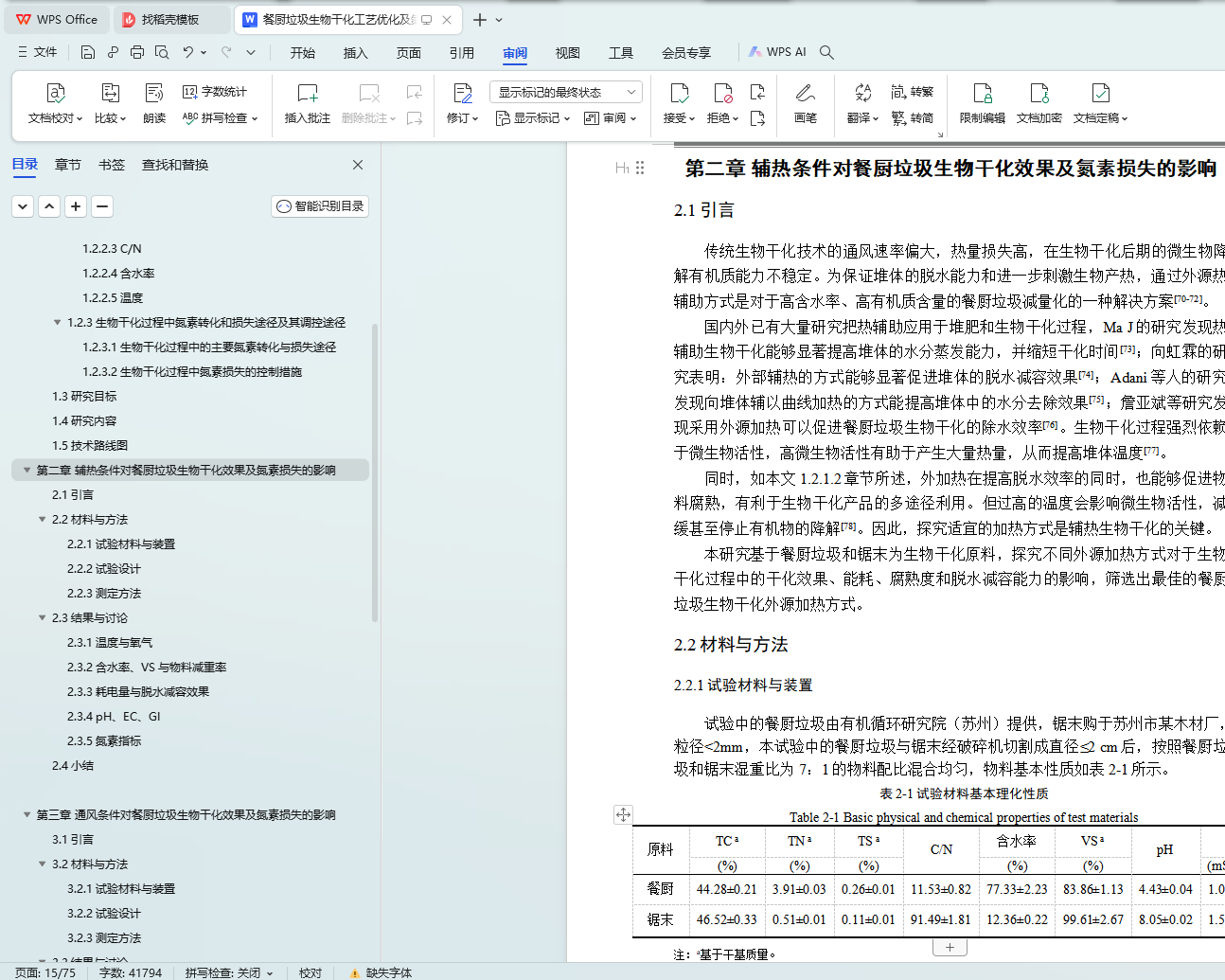Open the 显示标记的最终状态 combo box
1225x980 pixels.
[x=566, y=92]
